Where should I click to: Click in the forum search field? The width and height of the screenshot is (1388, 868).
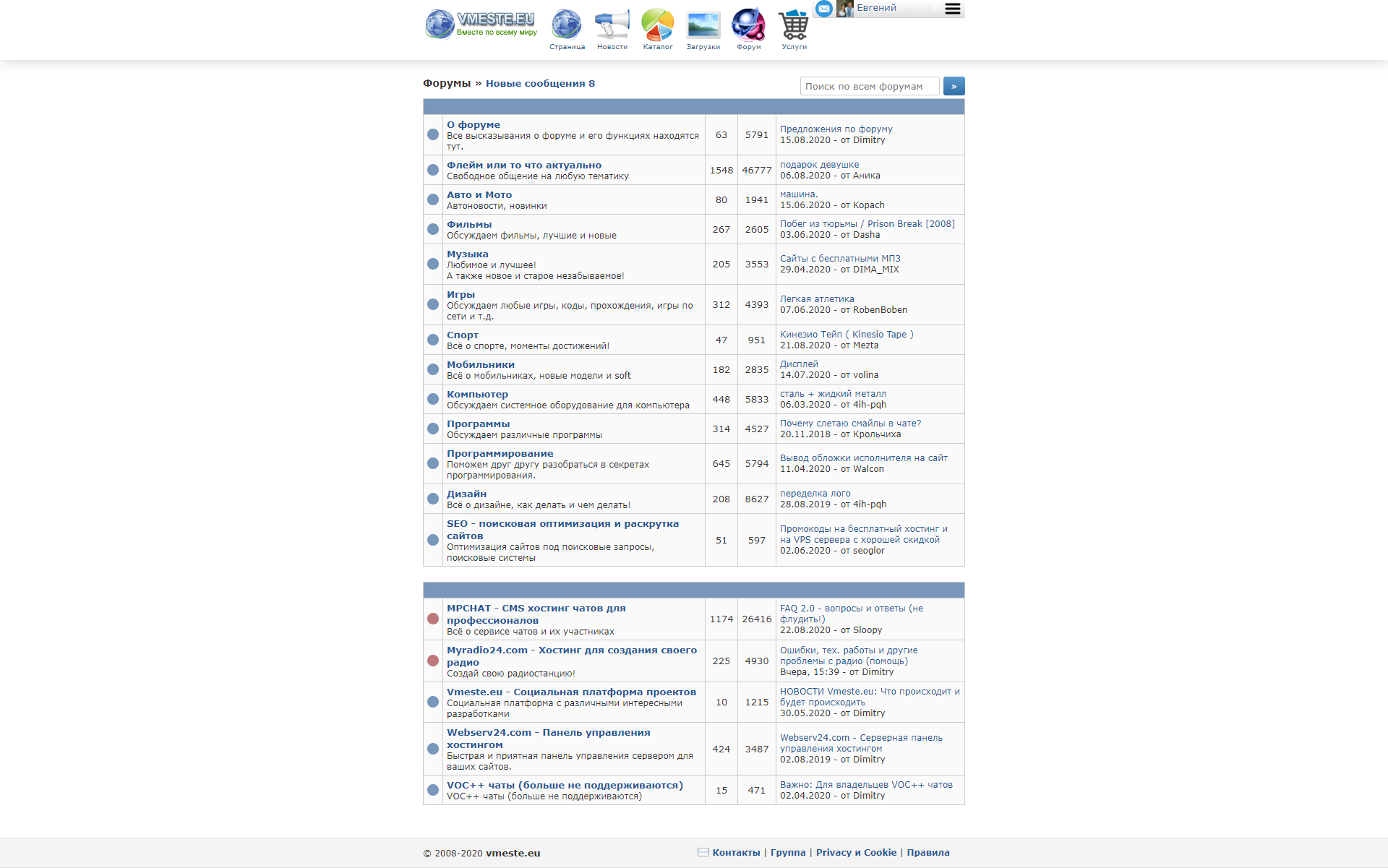click(x=869, y=86)
